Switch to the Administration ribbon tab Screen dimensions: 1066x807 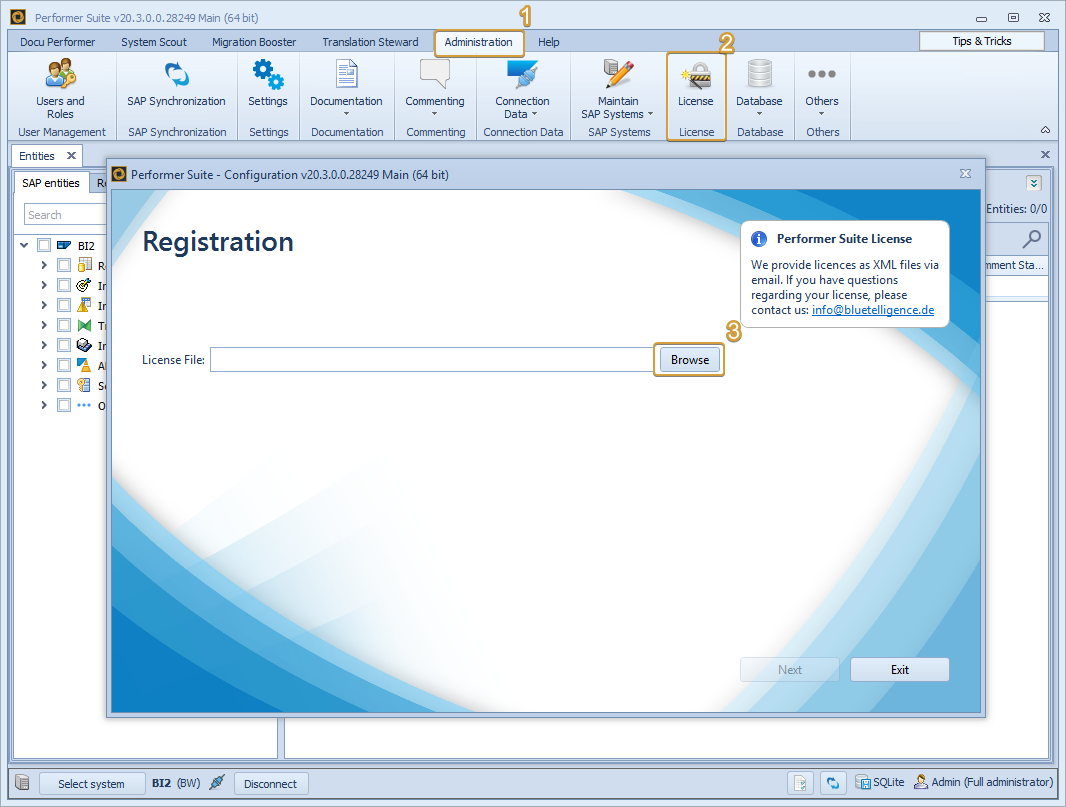coord(479,42)
